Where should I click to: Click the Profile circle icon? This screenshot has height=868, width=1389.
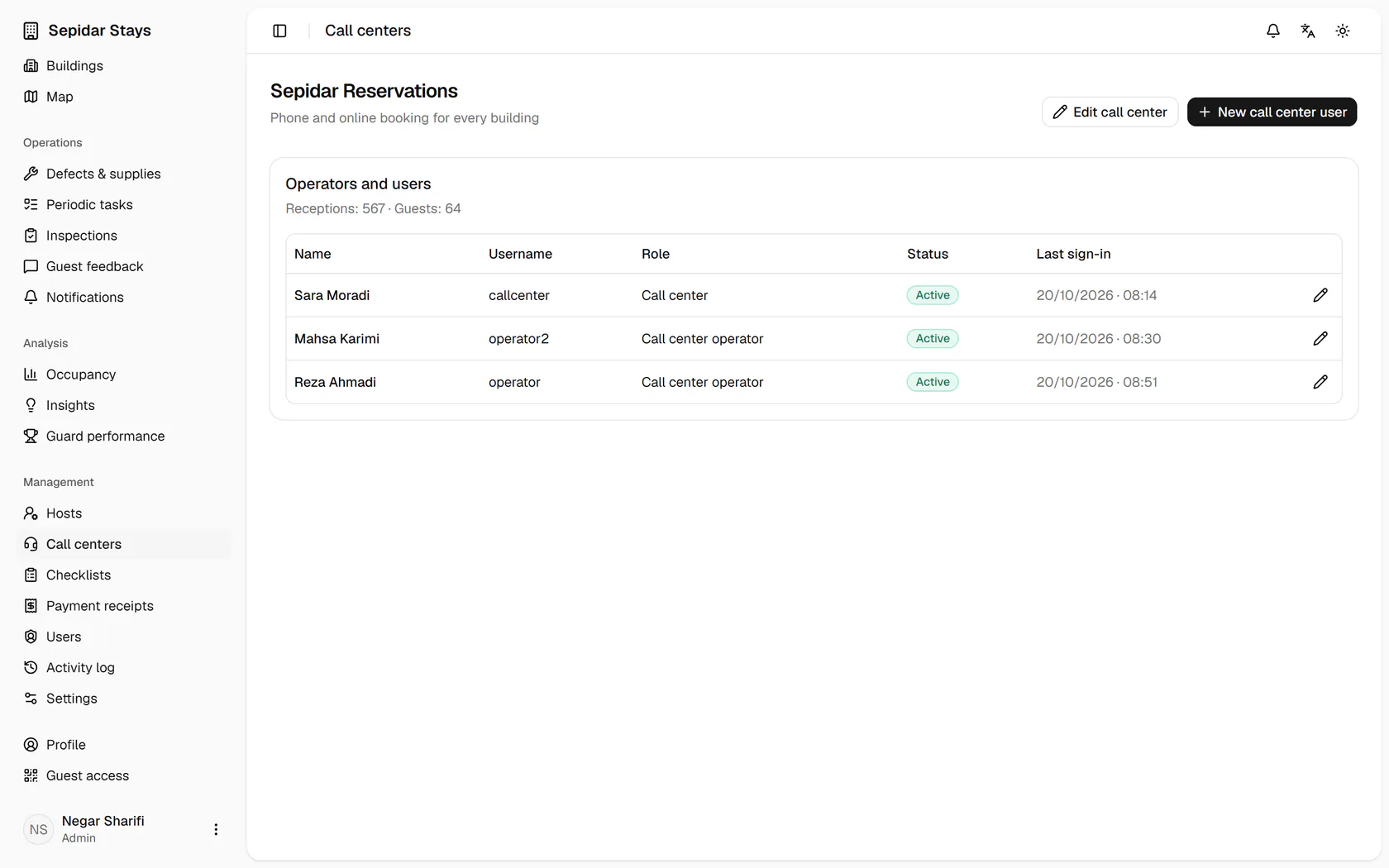pos(31,745)
